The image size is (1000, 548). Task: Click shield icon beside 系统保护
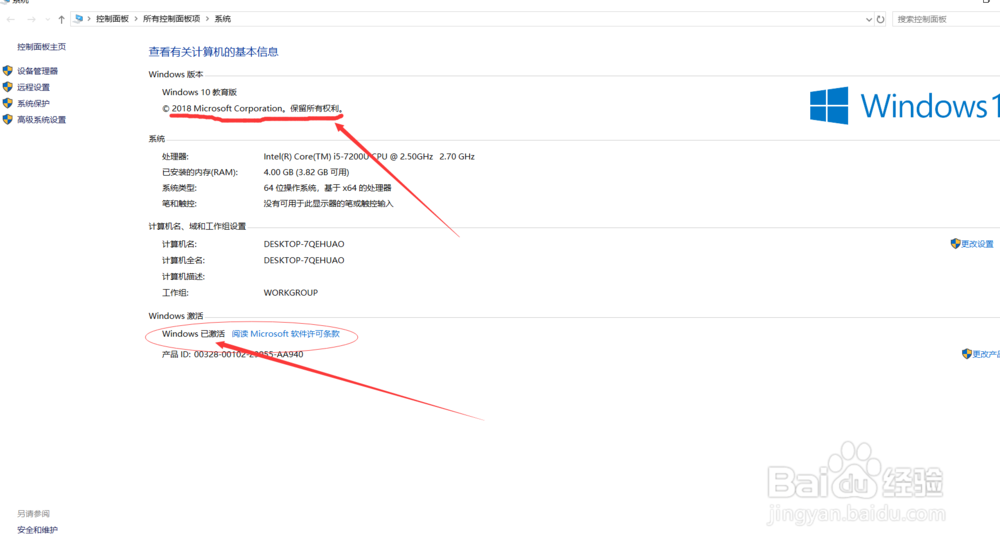pos(8,103)
